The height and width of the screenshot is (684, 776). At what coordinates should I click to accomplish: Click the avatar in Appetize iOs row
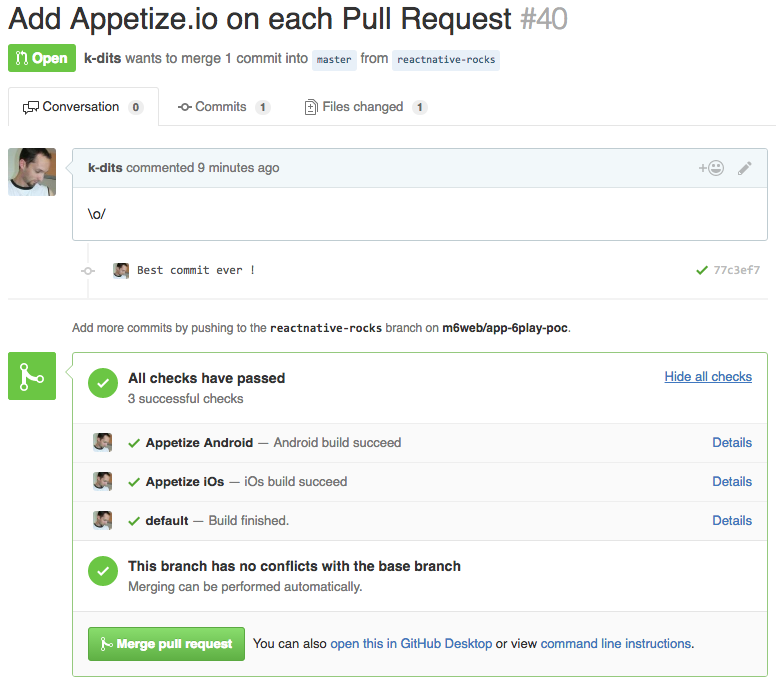[102, 482]
